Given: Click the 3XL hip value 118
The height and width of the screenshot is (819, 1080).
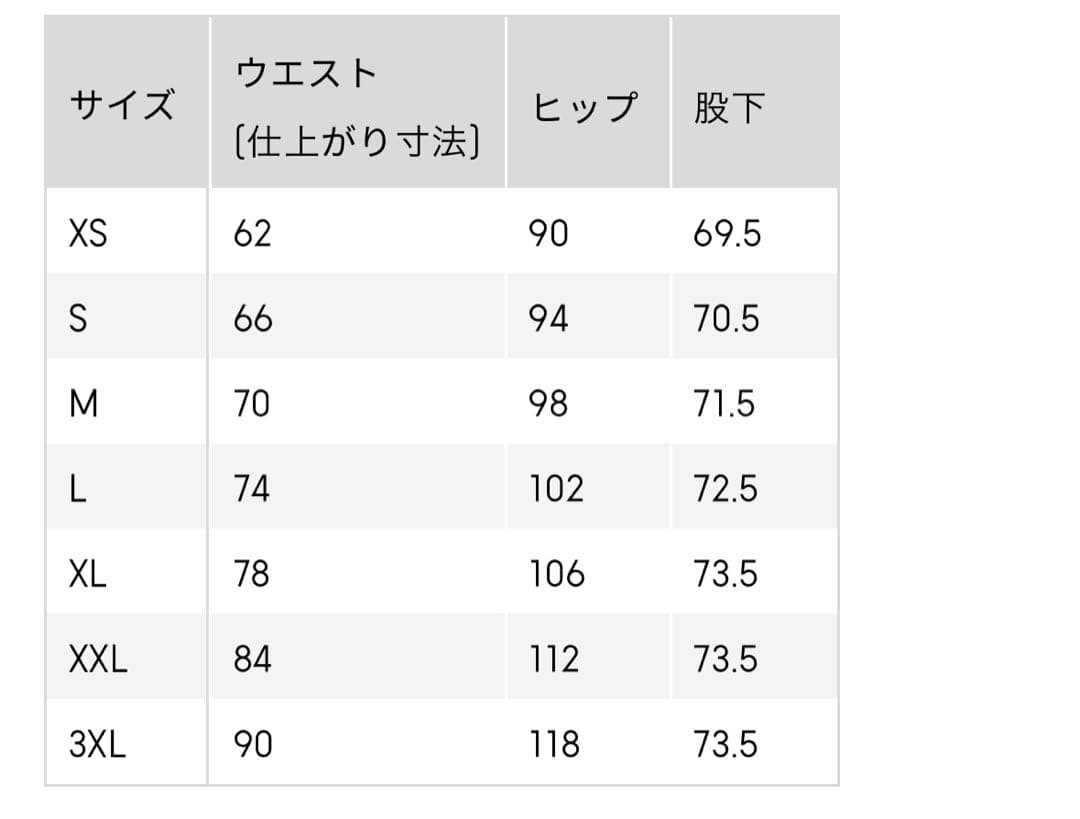Looking at the screenshot, I should pyautogui.click(x=555, y=744).
